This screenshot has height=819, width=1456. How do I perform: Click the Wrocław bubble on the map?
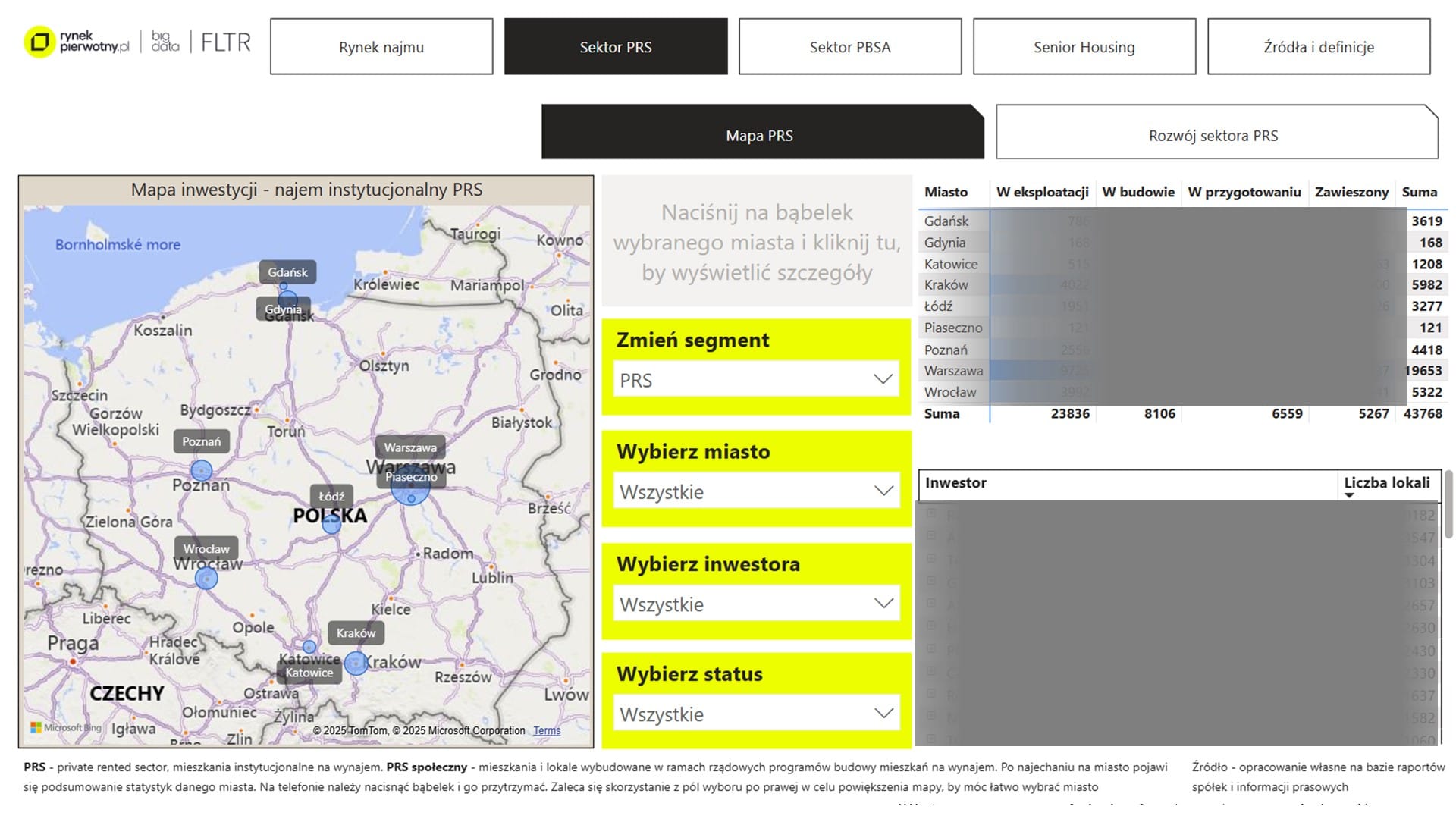pos(206,579)
